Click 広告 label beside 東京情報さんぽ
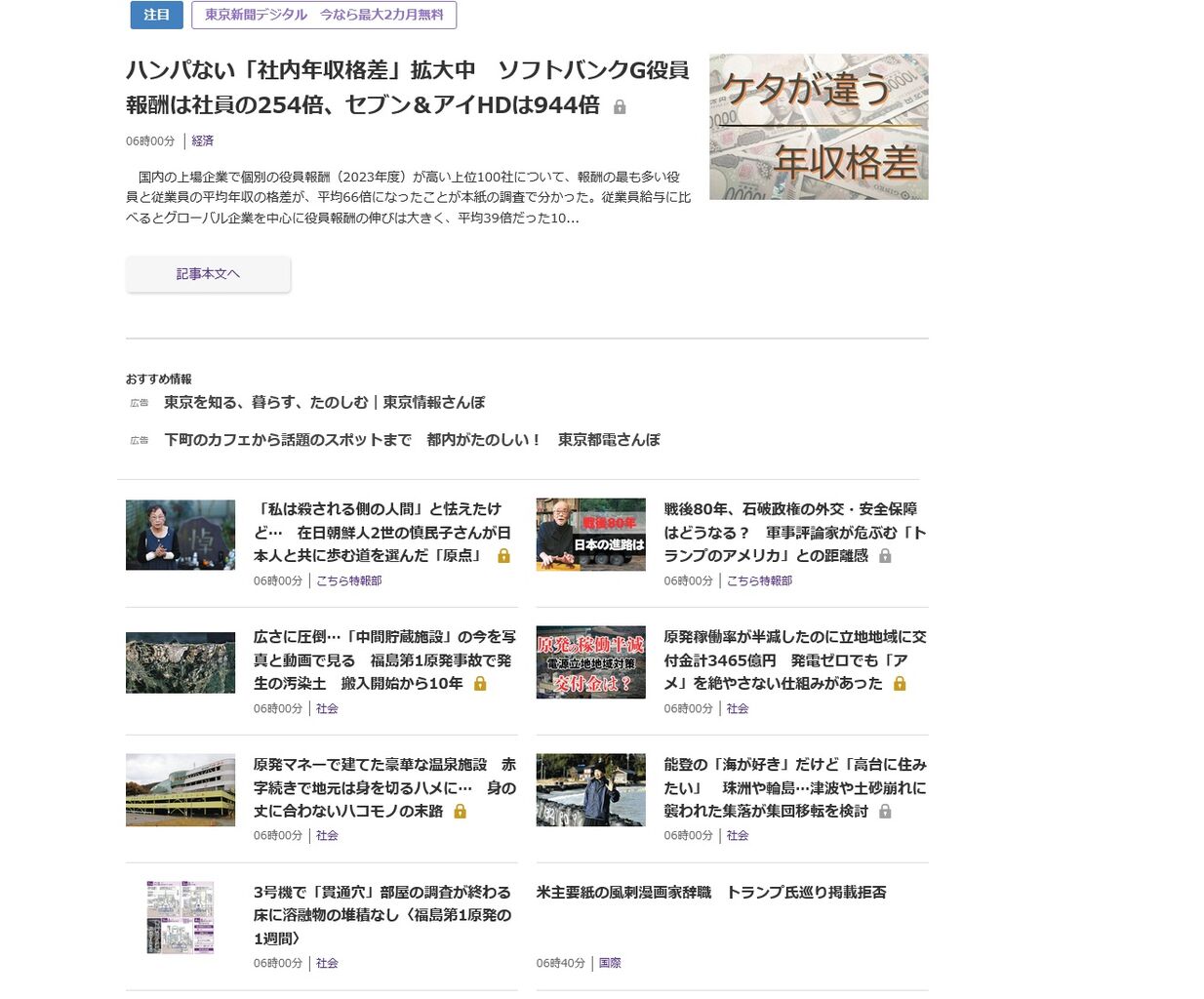The image size is (1204, 999). (140, 403)
